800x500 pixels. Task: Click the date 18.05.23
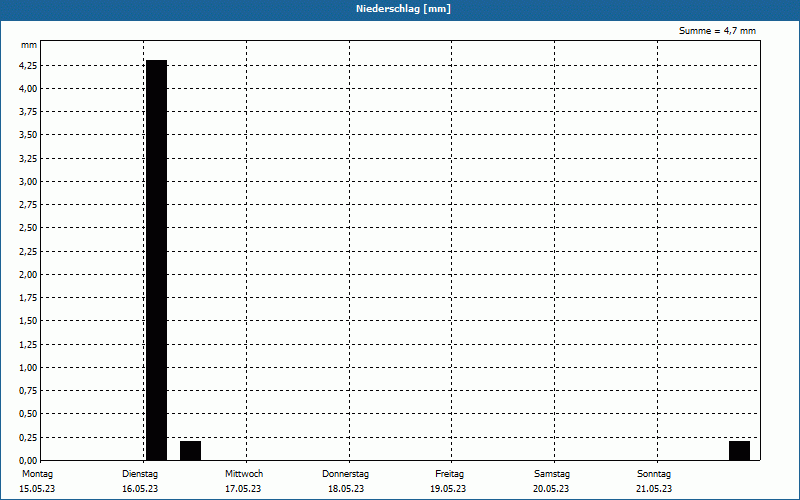[346, 489]
